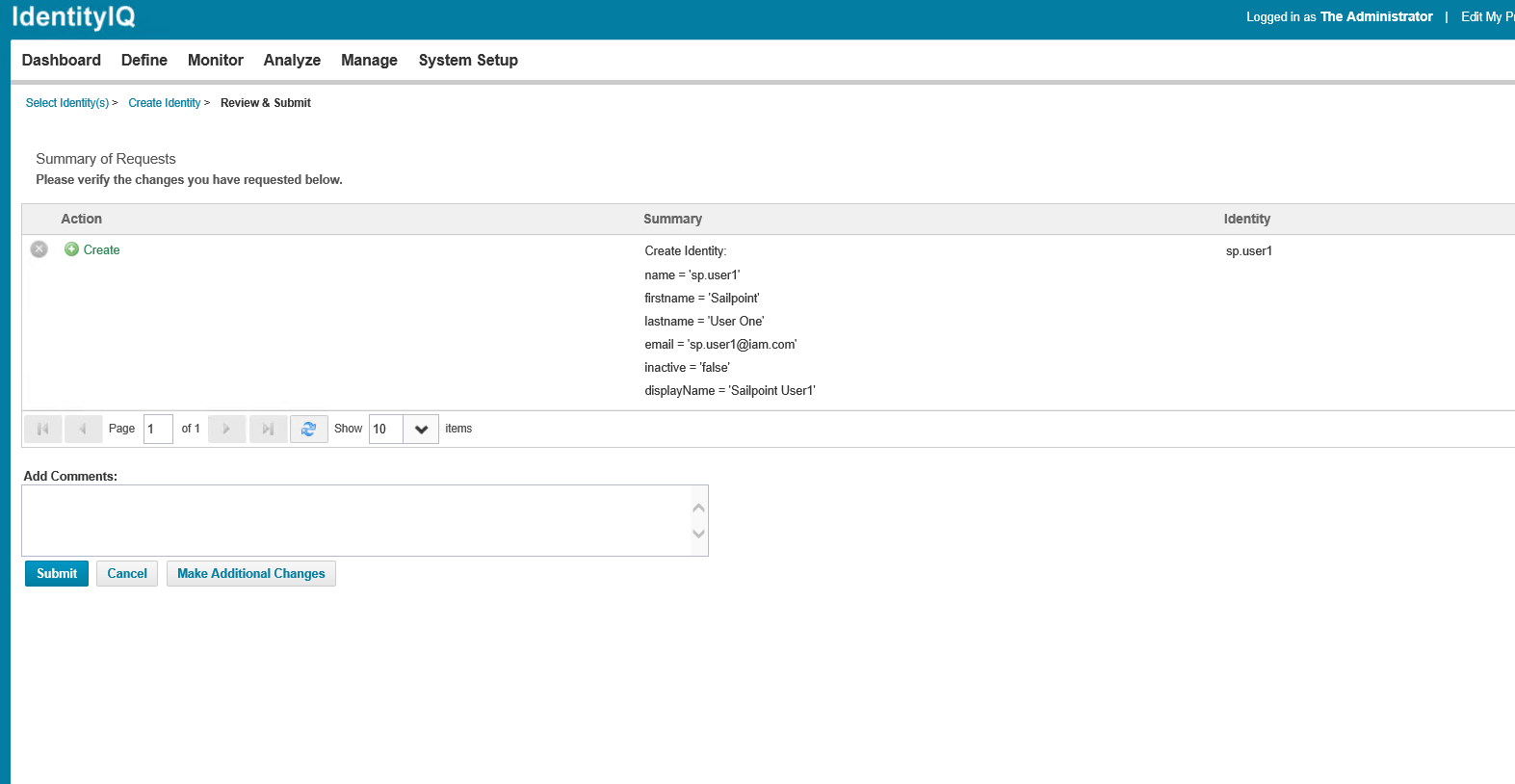Click the Create action link
1515x784 pixels.
(x=101, y=249)
